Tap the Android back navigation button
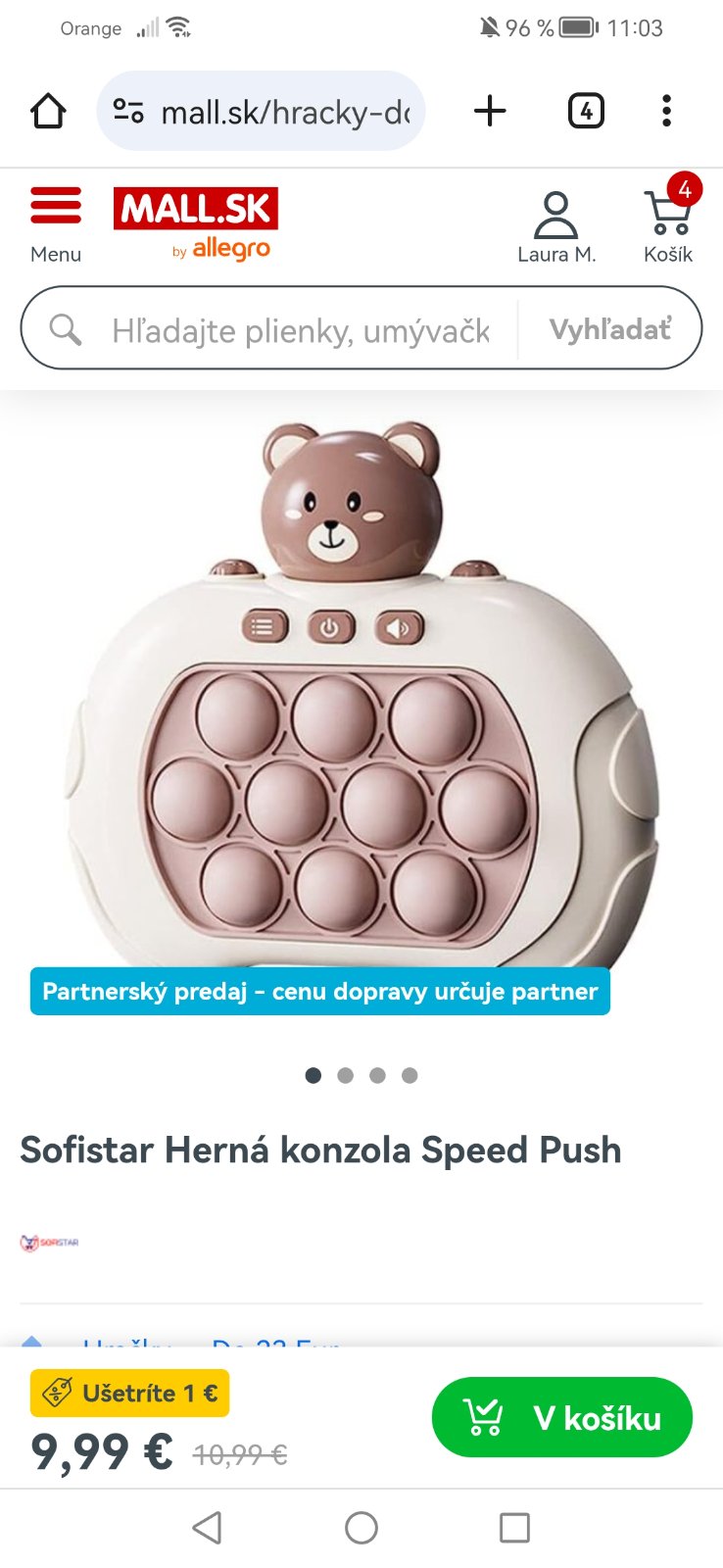723x1568 pixels. point(207,1527)
